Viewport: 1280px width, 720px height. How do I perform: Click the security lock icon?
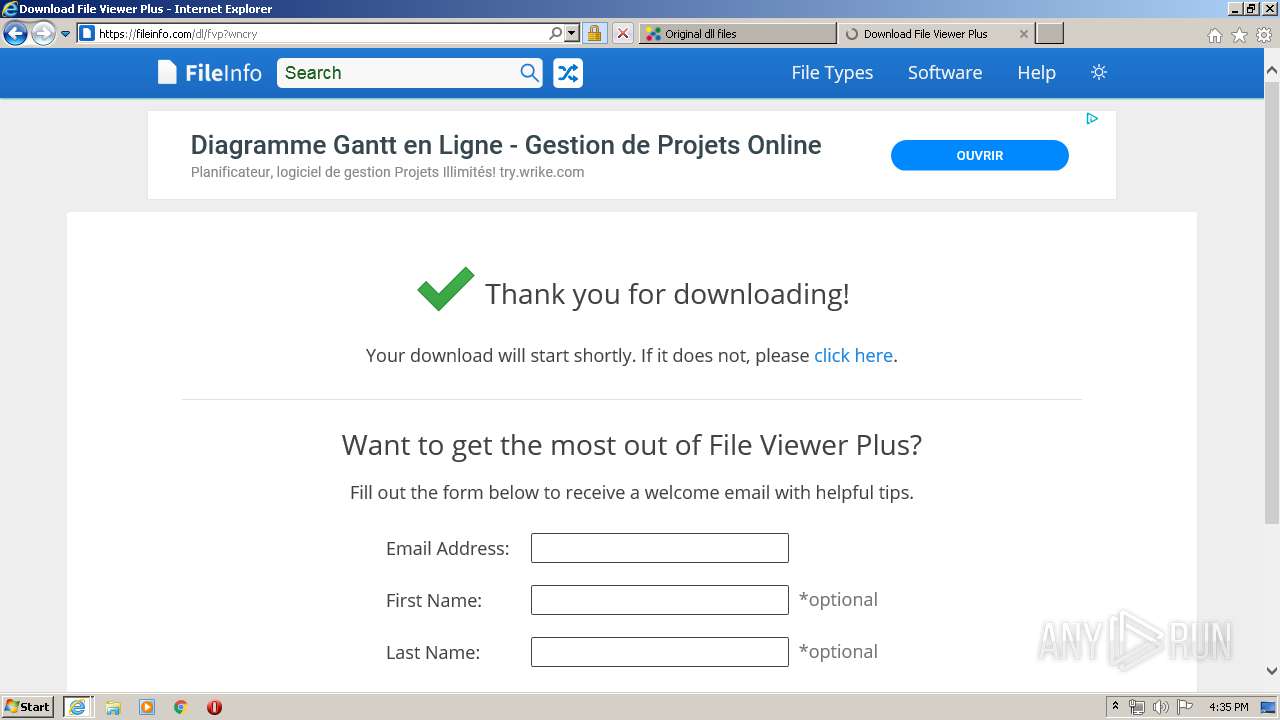594,33
